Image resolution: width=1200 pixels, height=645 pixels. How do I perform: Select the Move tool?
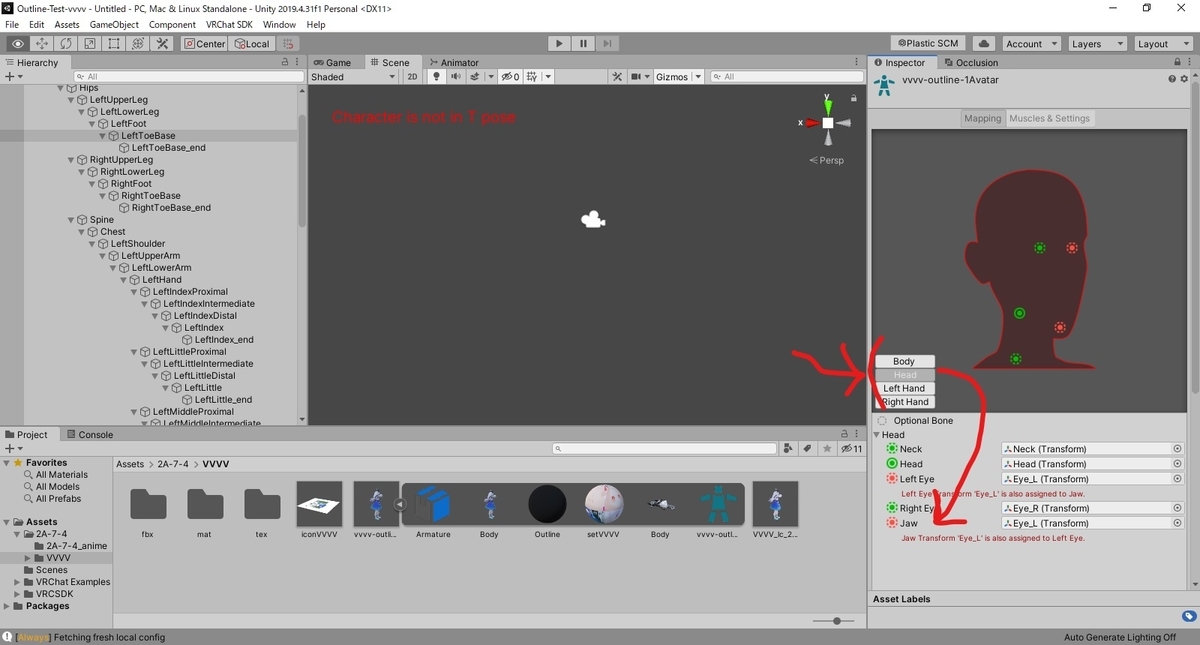[42, 44]
